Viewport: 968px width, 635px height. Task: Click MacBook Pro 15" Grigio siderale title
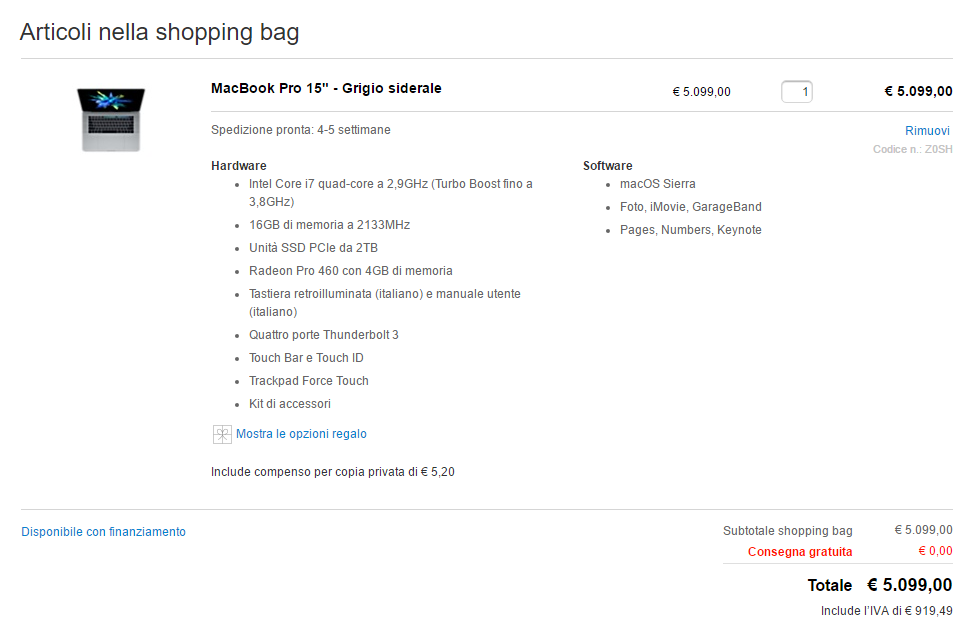coord(326,88)
